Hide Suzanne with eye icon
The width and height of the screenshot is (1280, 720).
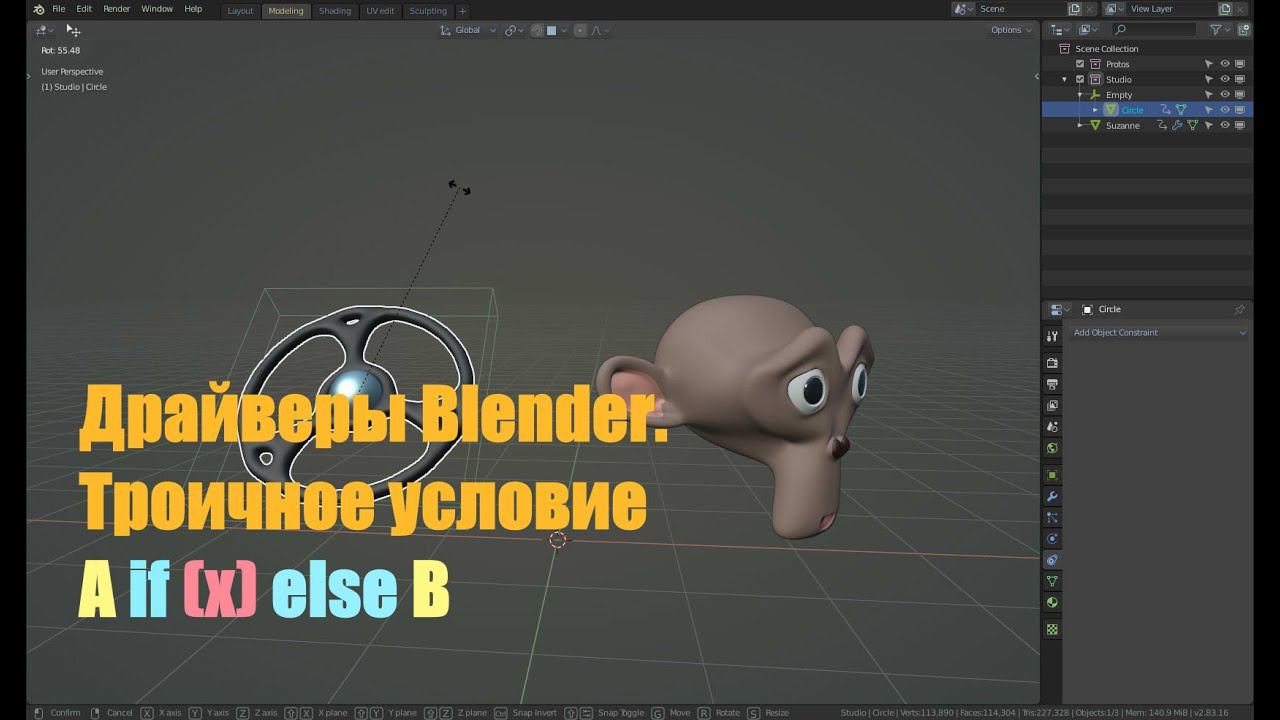tap(1224, 125)
